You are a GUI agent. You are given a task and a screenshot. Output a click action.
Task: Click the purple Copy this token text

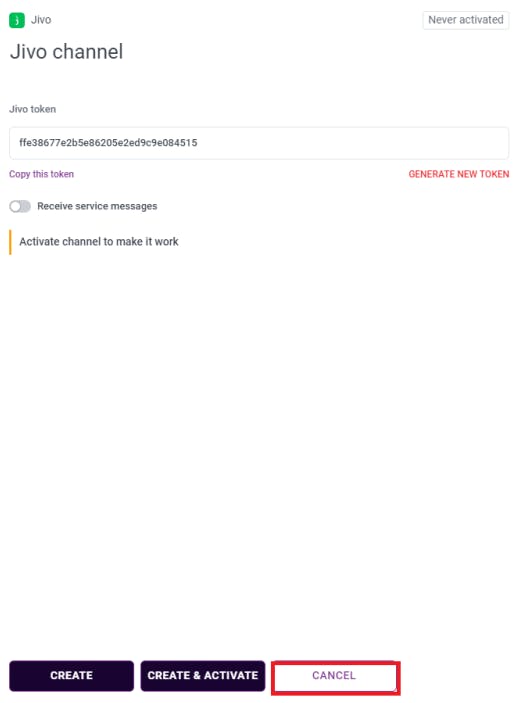(41, 174)
